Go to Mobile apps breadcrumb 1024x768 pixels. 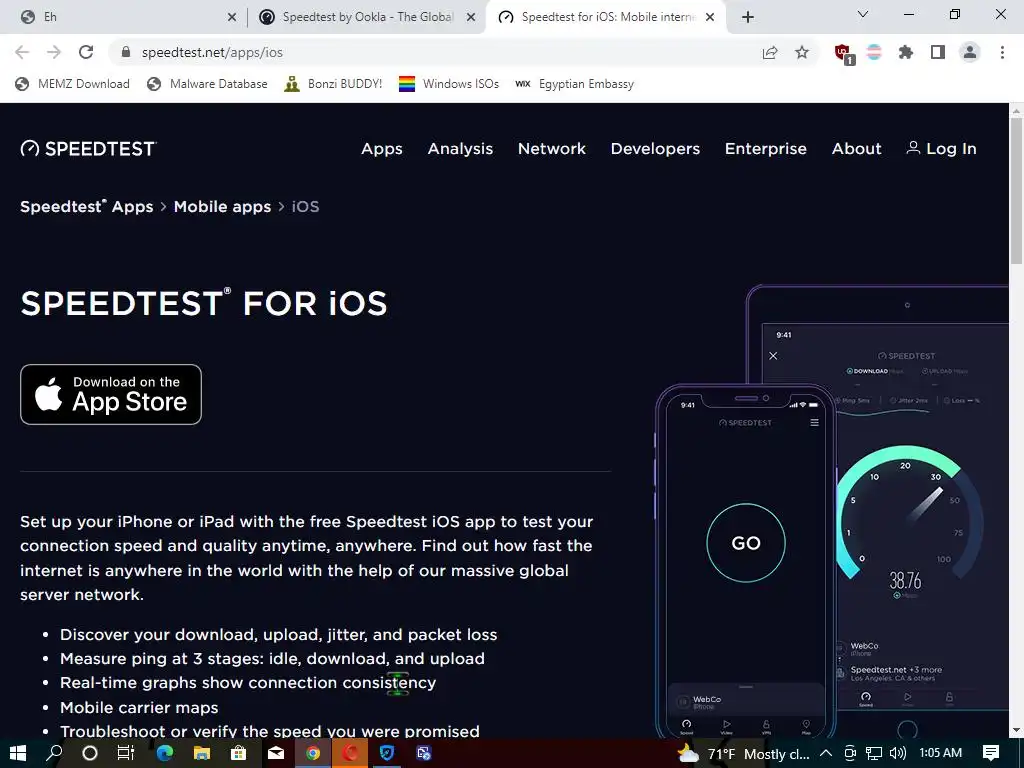pyautogui.click(x=222, y=206)
